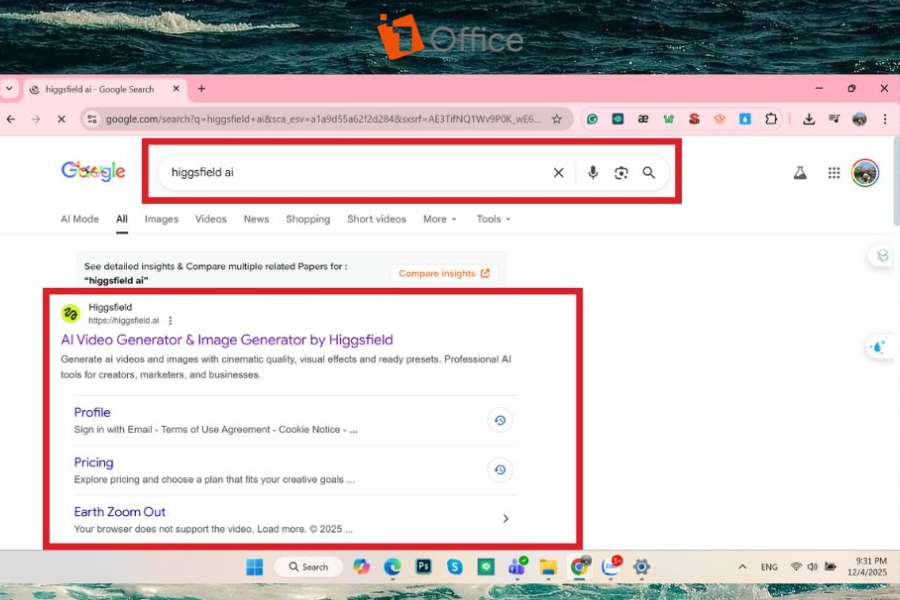Expand the Tools dropdown
This screenshot has height=600, width=900.
[493, 219]
